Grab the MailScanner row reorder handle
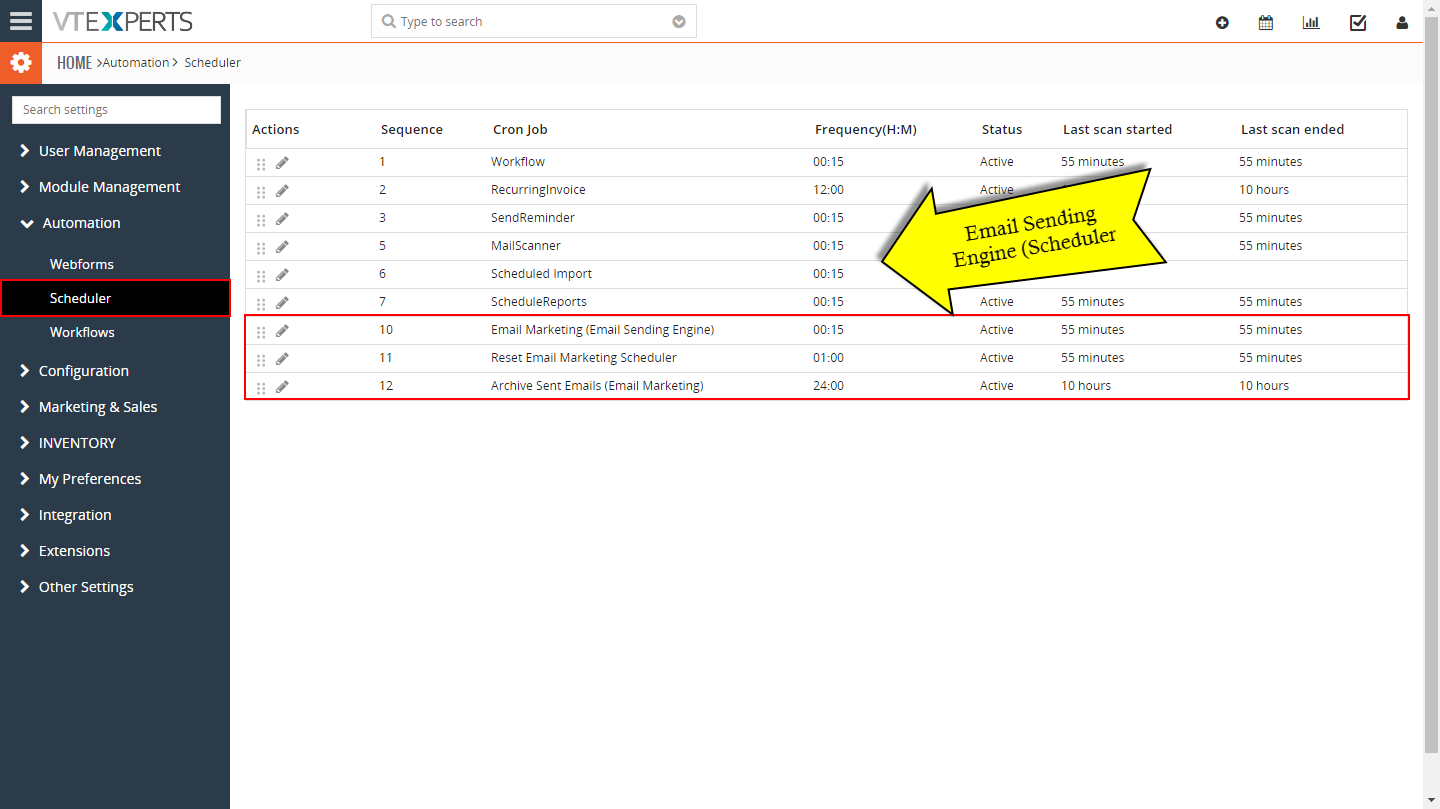The height and width of the screenshot is (809, 1440). [261, 248]
